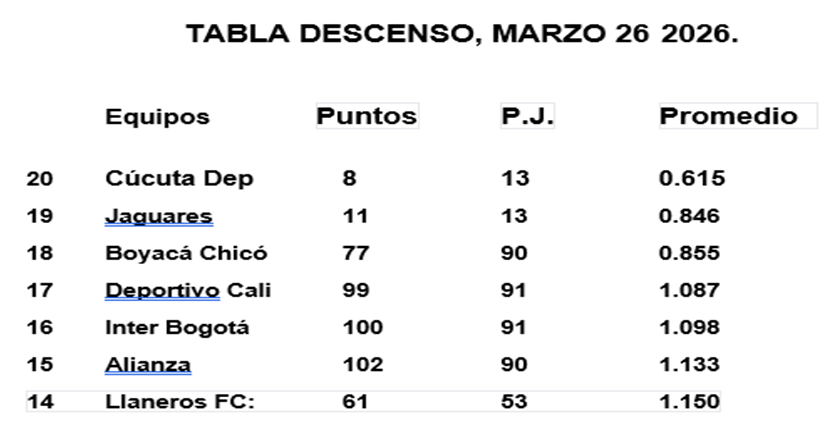Screen dimensions: 833x438
Task: Select the 'Equipos' column header
Action: coord(157,117)
